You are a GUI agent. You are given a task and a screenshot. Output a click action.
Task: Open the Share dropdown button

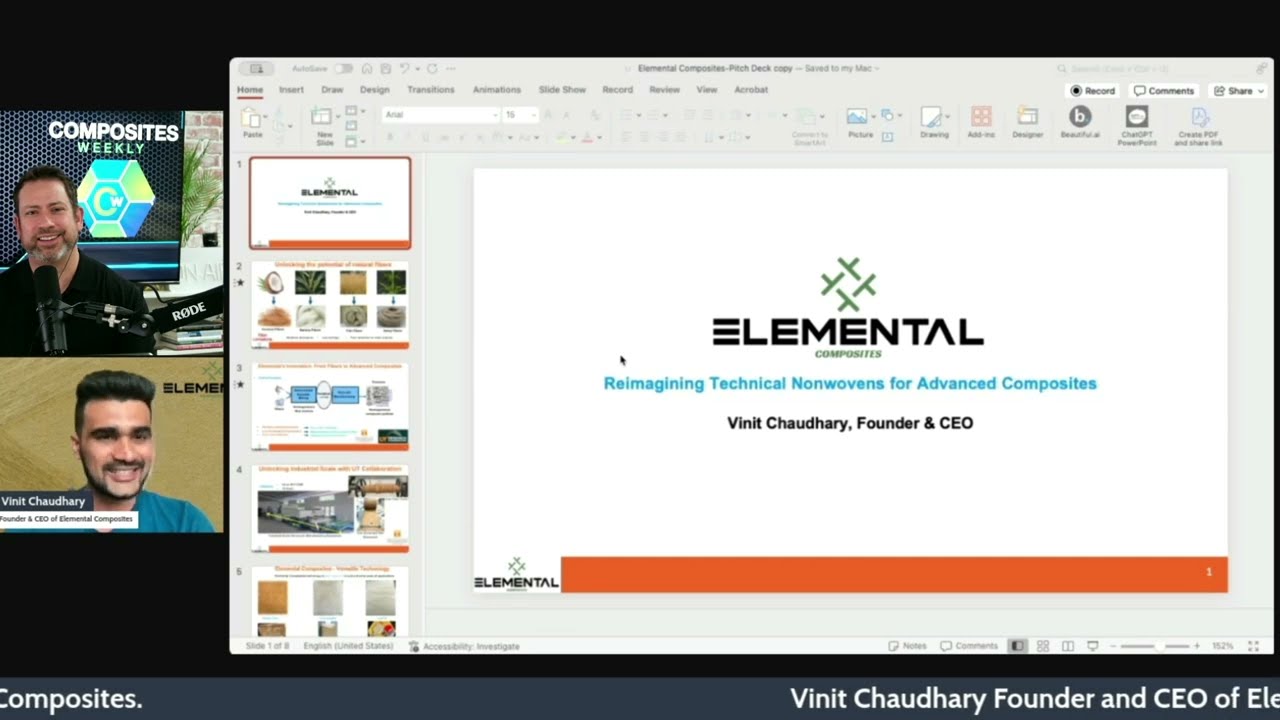[x=1238, y=90]
